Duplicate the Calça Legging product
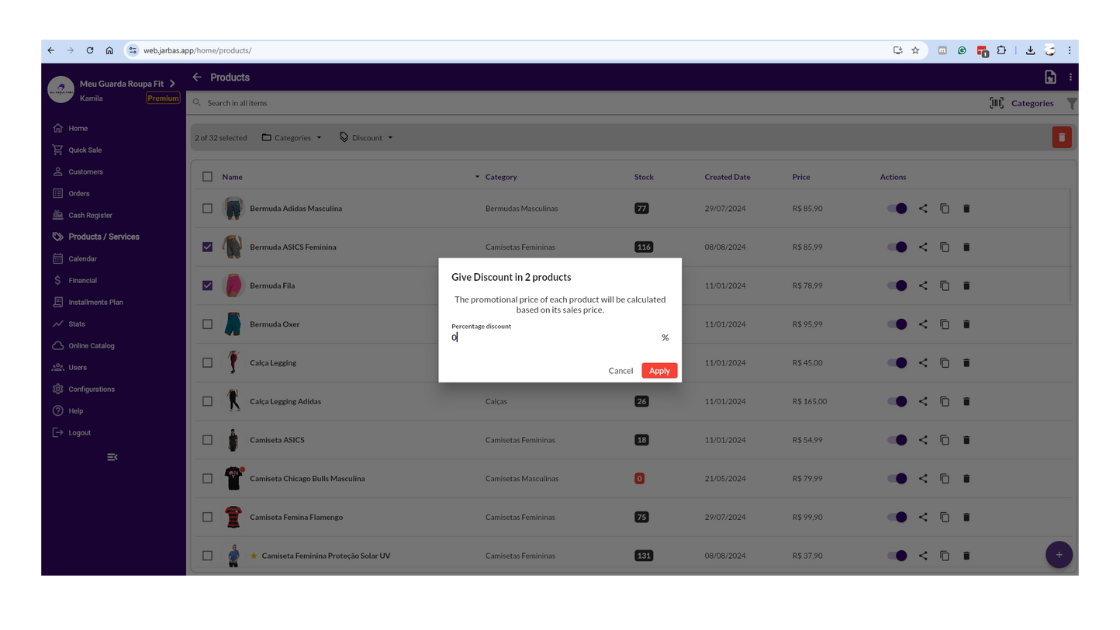 [x=945, y=363]
